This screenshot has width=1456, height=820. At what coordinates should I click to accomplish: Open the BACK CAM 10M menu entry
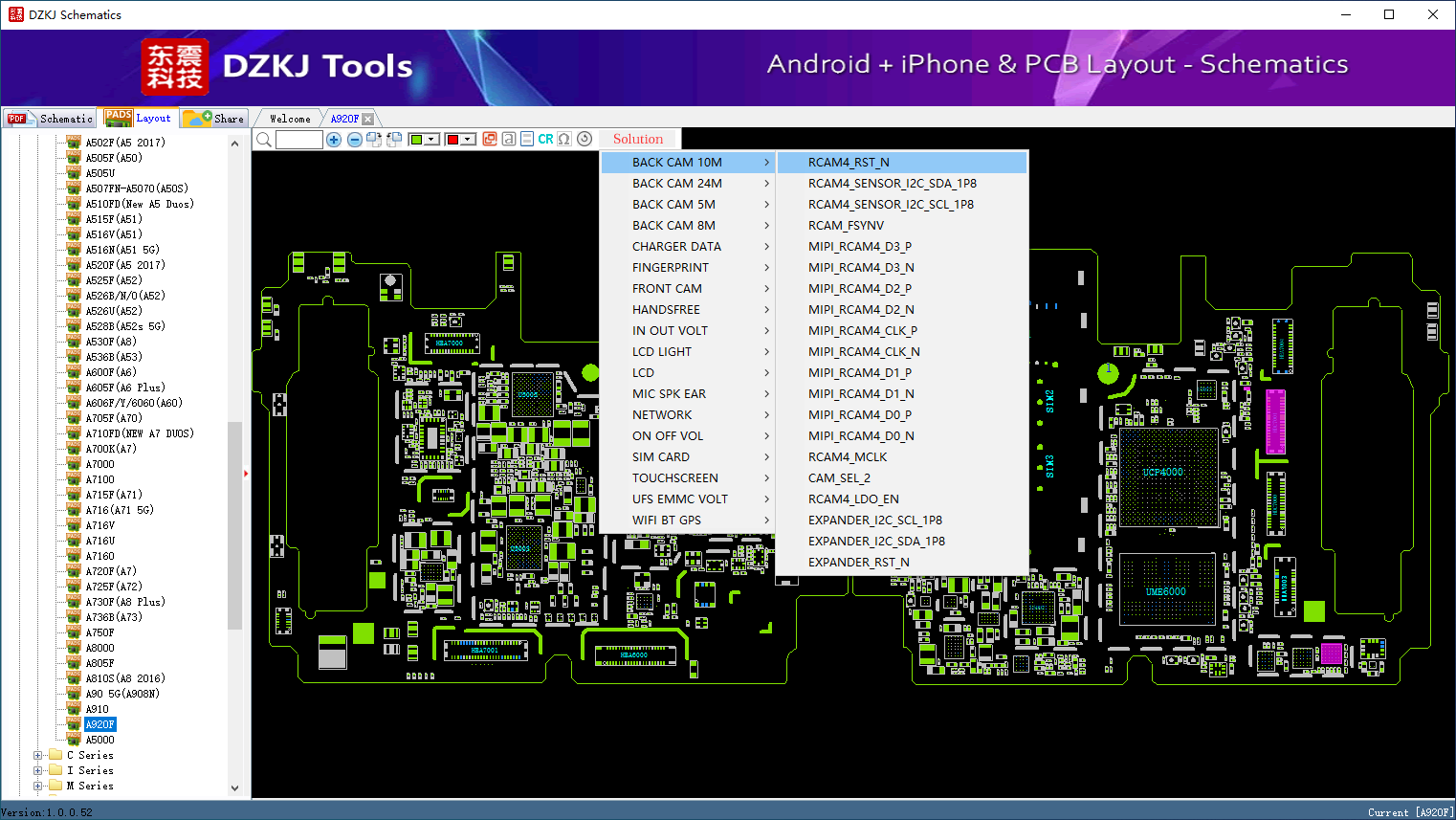[x=687, y=163]
